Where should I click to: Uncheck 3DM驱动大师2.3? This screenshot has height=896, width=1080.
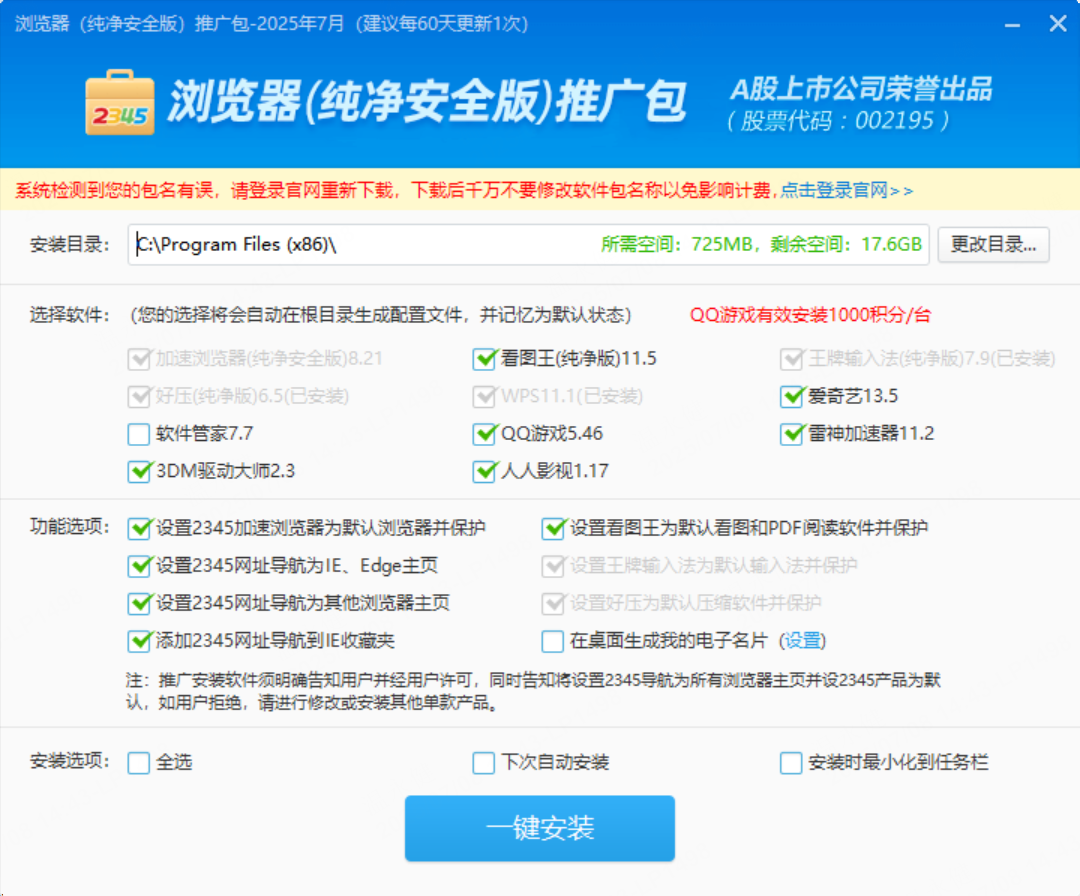[x=139, y=471]
